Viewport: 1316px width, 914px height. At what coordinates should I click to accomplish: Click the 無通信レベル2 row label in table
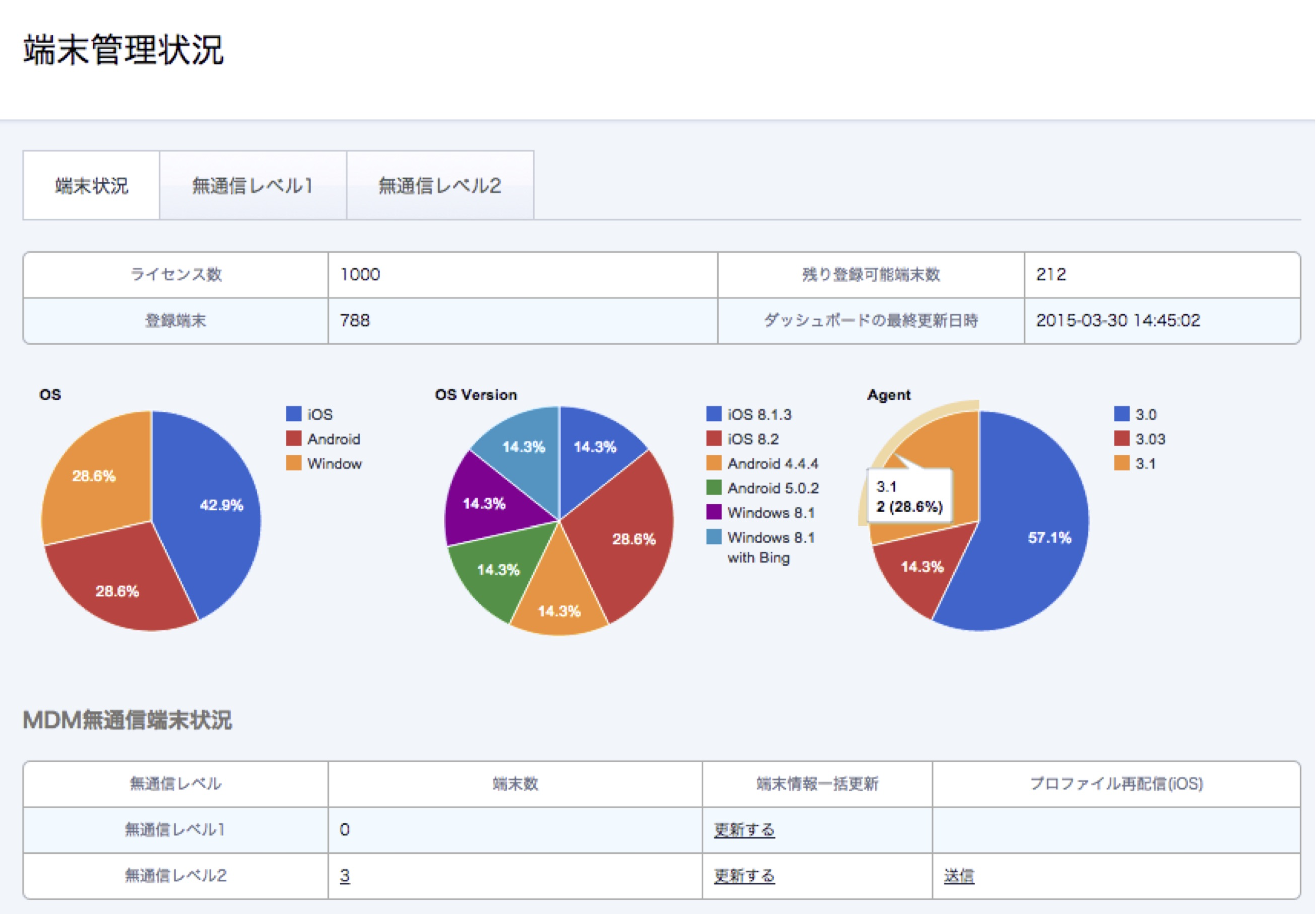coord(175,876)
